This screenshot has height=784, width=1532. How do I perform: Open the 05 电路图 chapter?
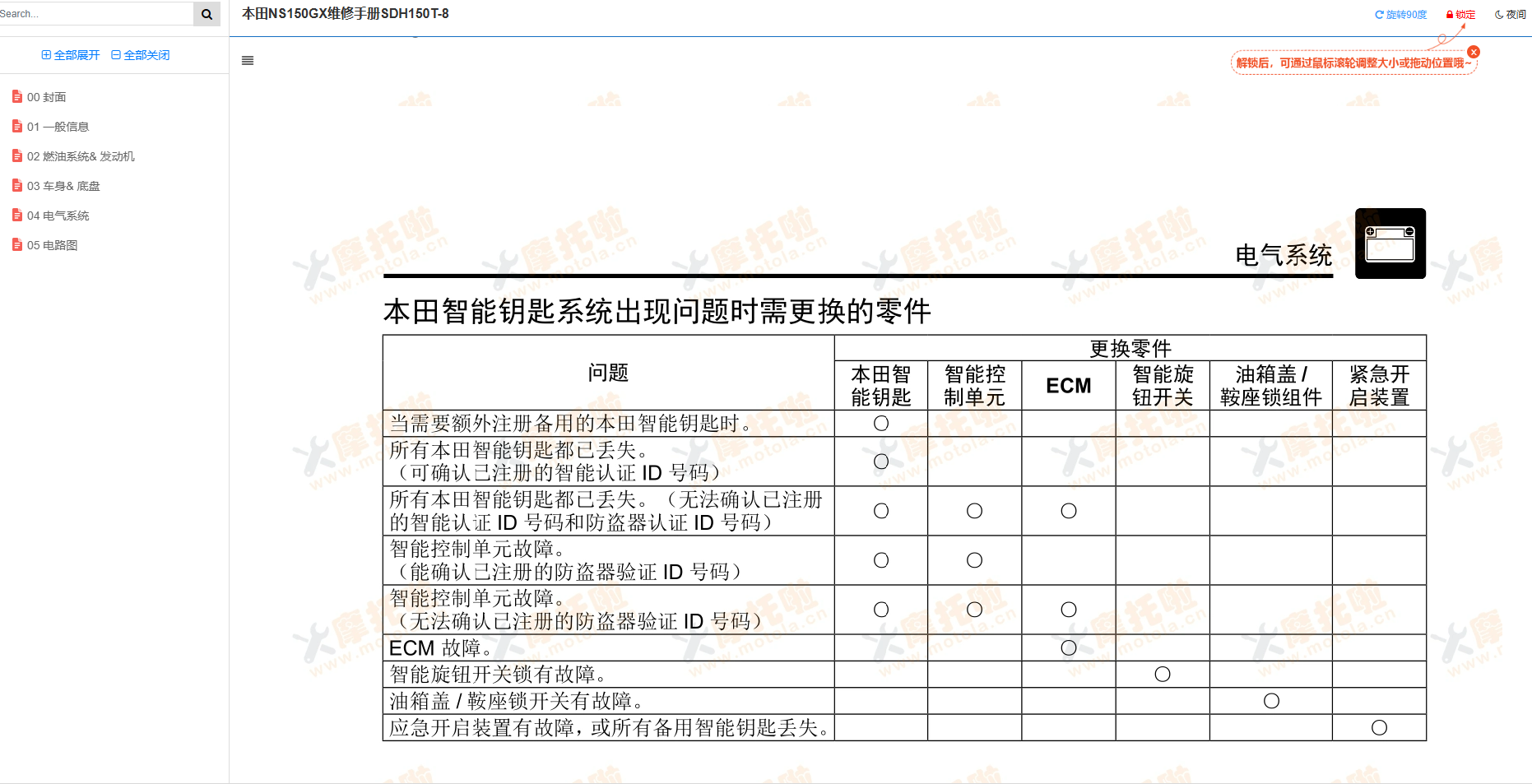52,245
